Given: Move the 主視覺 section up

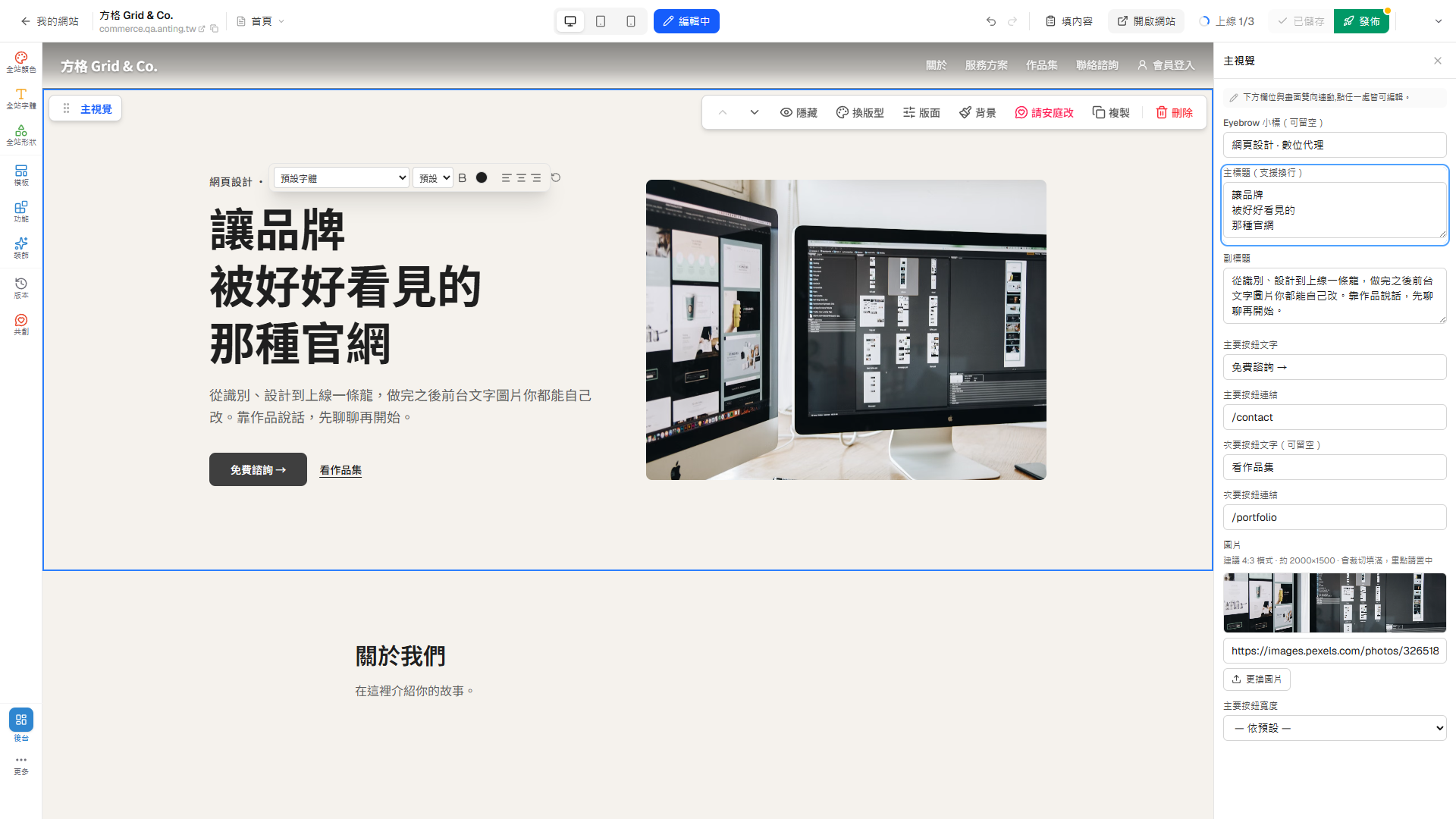Looking at the screenshot, I should 723,112.
